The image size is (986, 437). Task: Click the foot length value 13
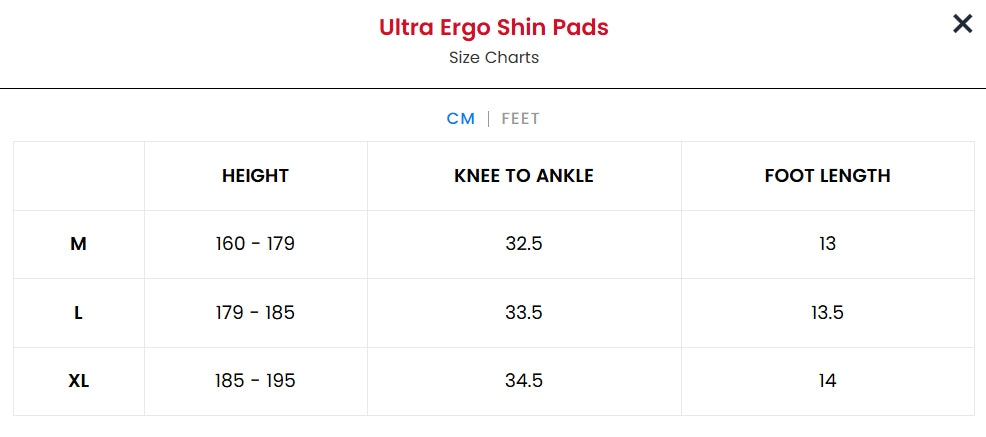pyautogui.click(x=827, y=244)
